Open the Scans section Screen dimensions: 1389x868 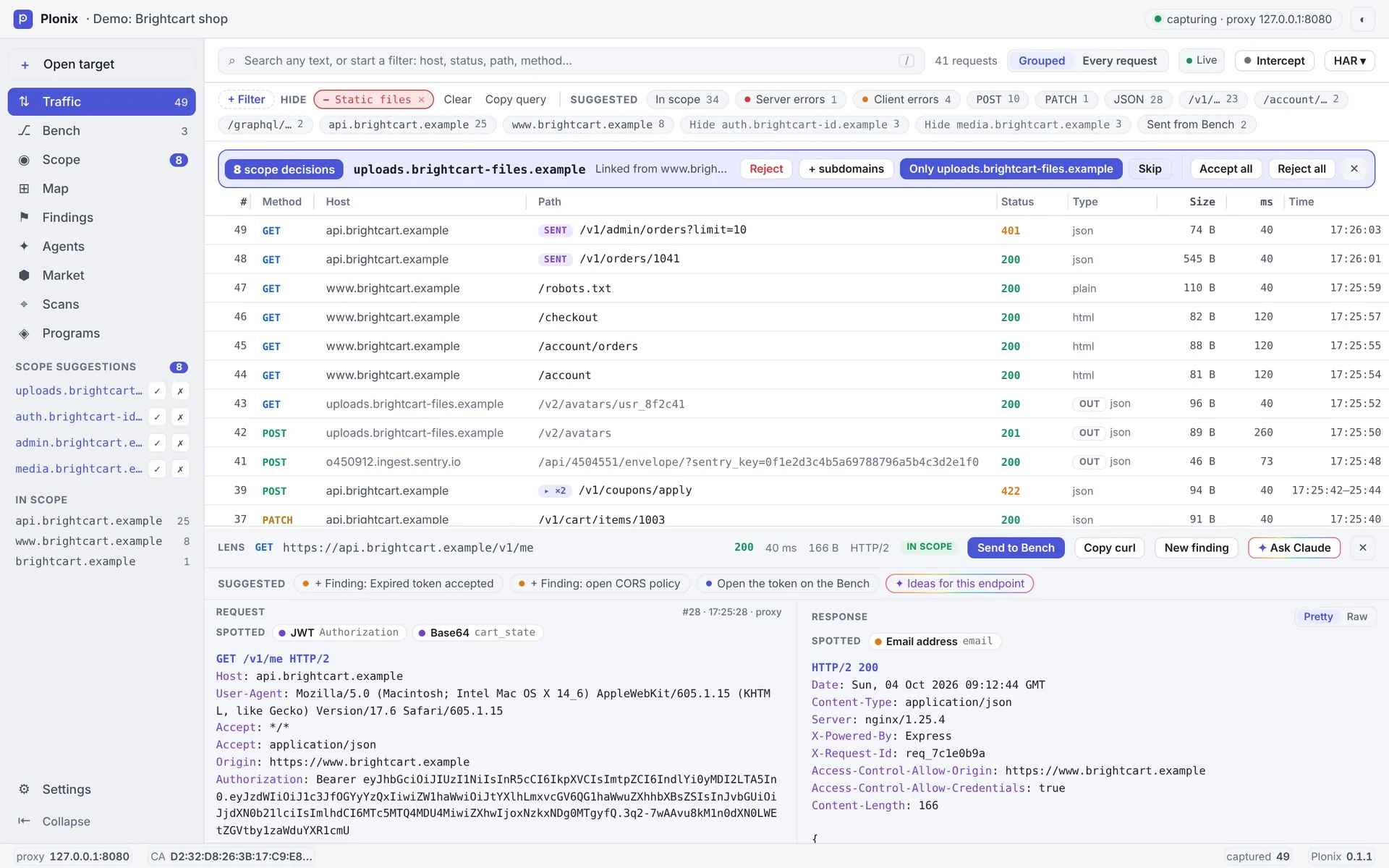101,305
